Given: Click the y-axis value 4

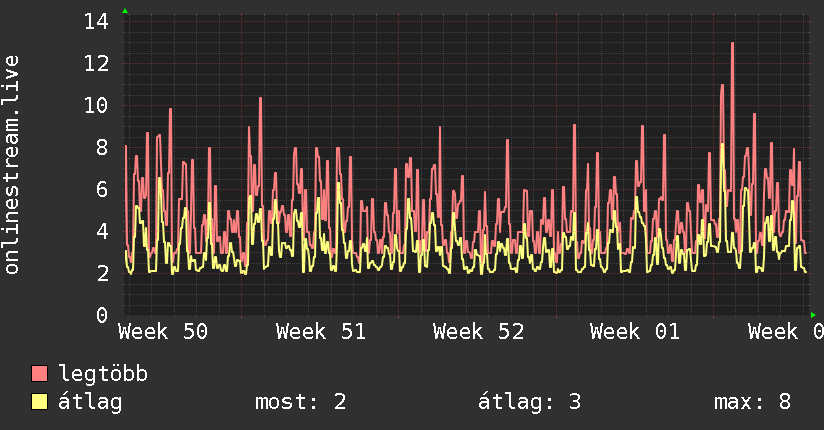Looking at the screenshot, I should tap(102, 231).
